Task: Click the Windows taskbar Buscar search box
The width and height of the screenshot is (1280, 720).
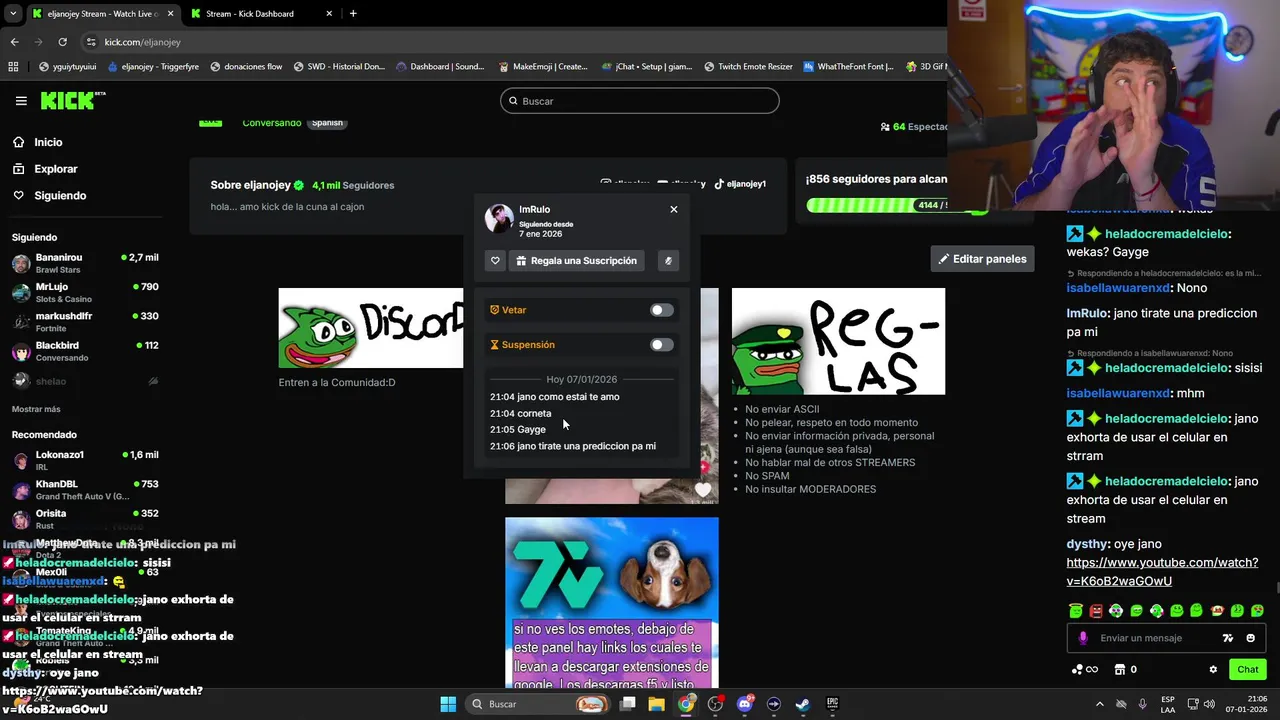Action: click(537, 704)
